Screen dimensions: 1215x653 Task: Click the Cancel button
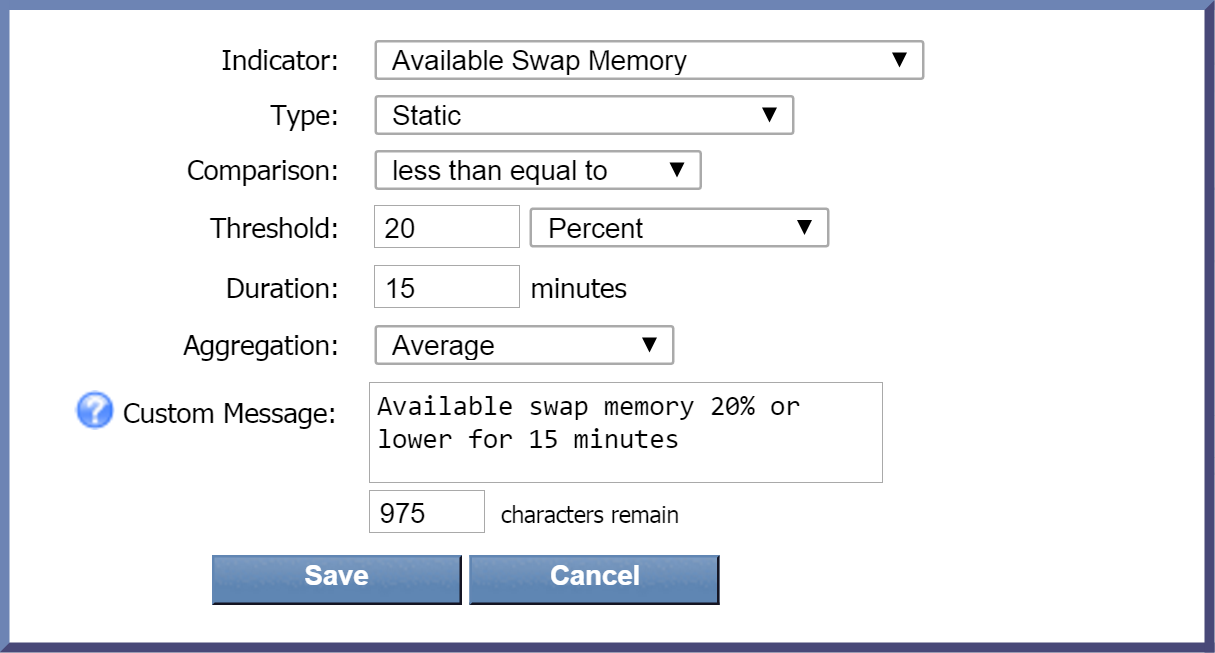point(594,580)
